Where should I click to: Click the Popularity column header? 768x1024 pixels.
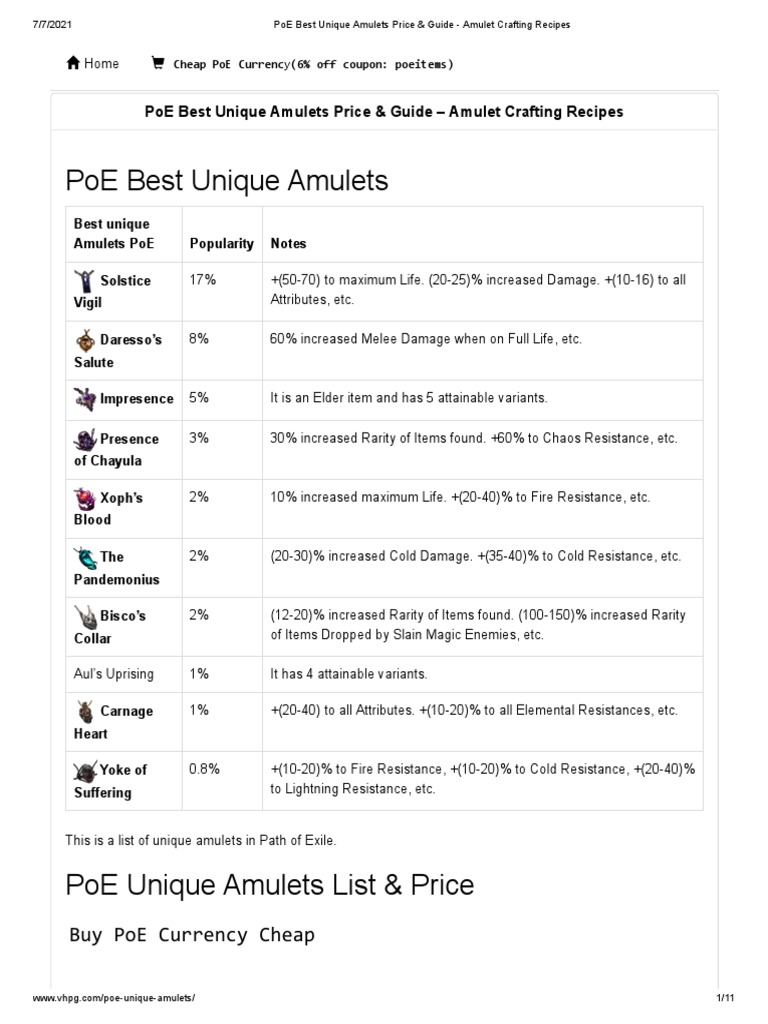pos(221,243)
